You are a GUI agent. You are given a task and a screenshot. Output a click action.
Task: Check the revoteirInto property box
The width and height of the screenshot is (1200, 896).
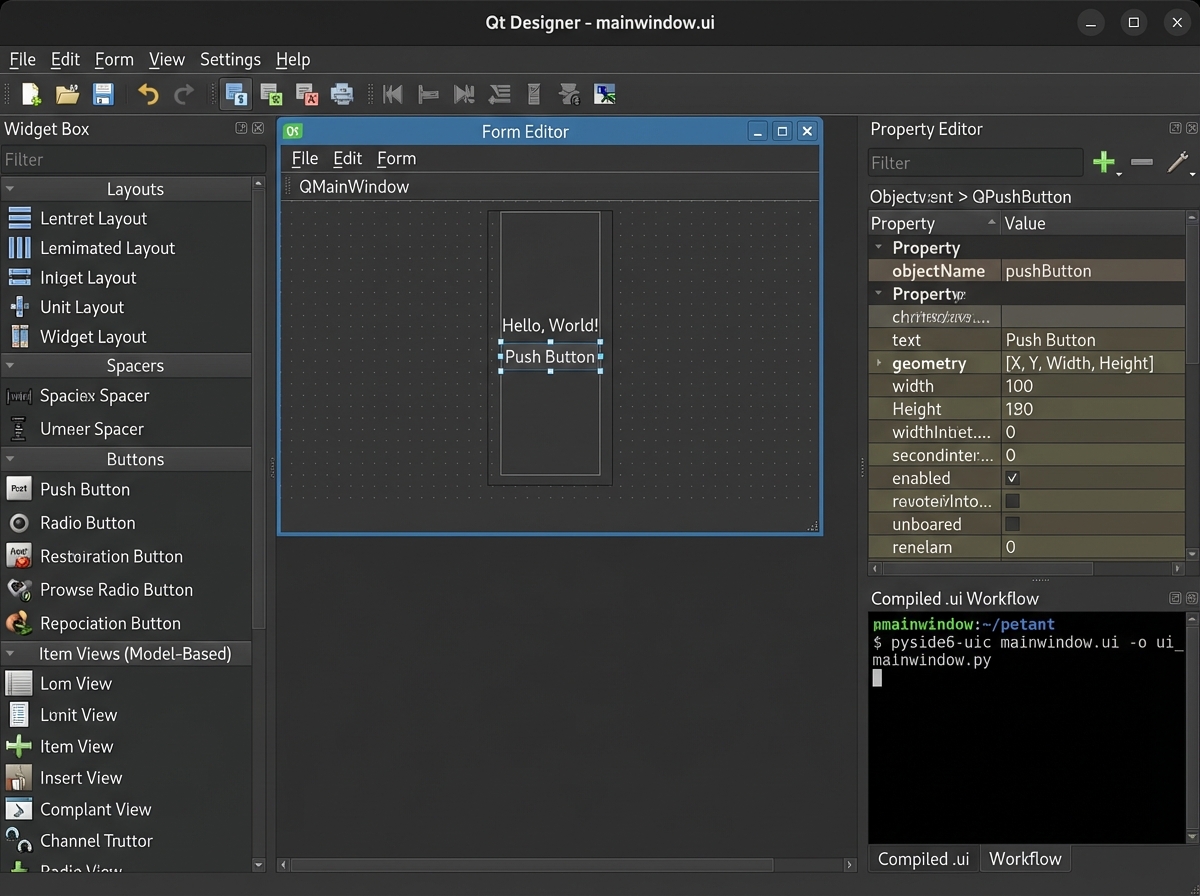1011,501
